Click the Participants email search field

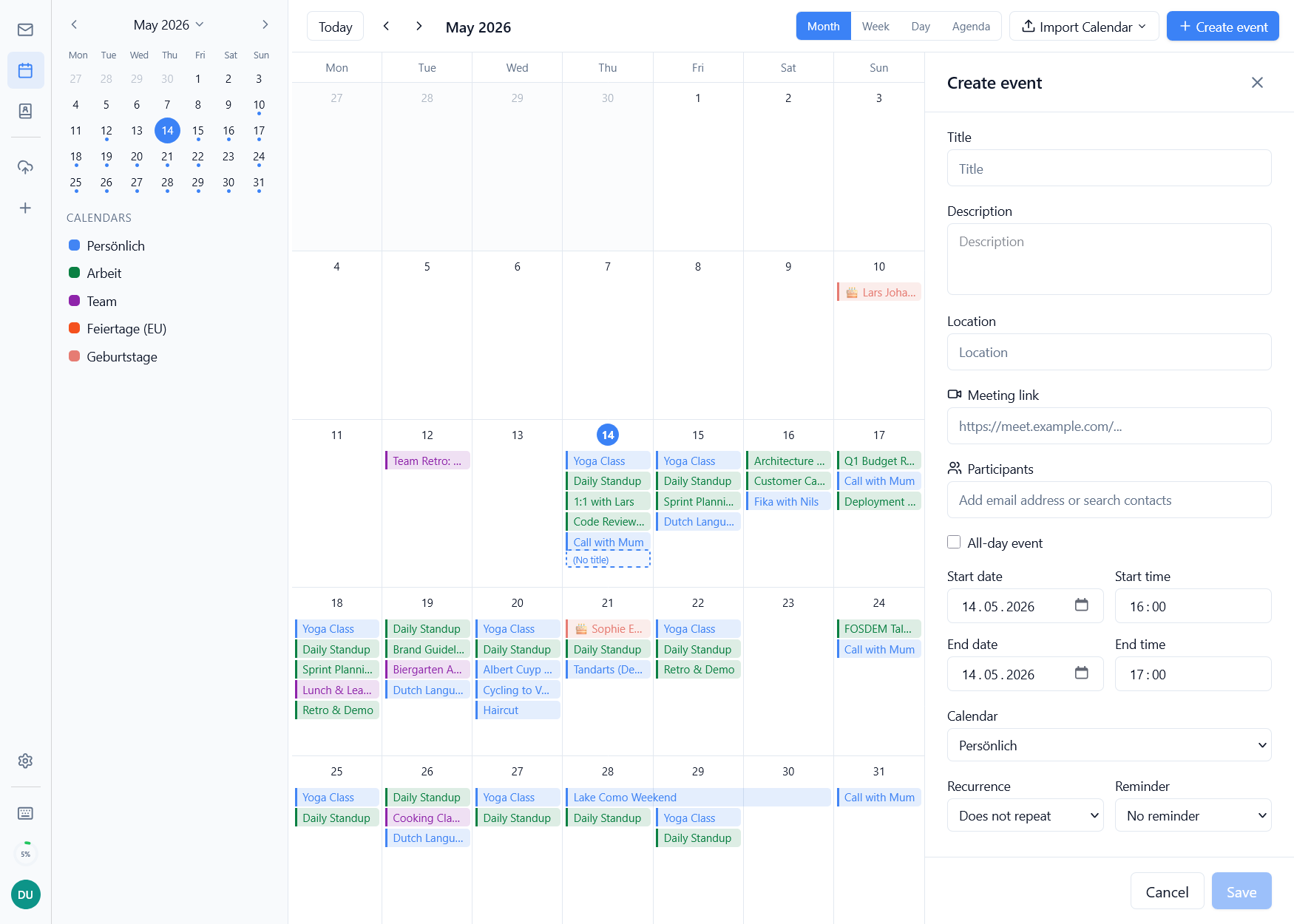point(1109,500)
